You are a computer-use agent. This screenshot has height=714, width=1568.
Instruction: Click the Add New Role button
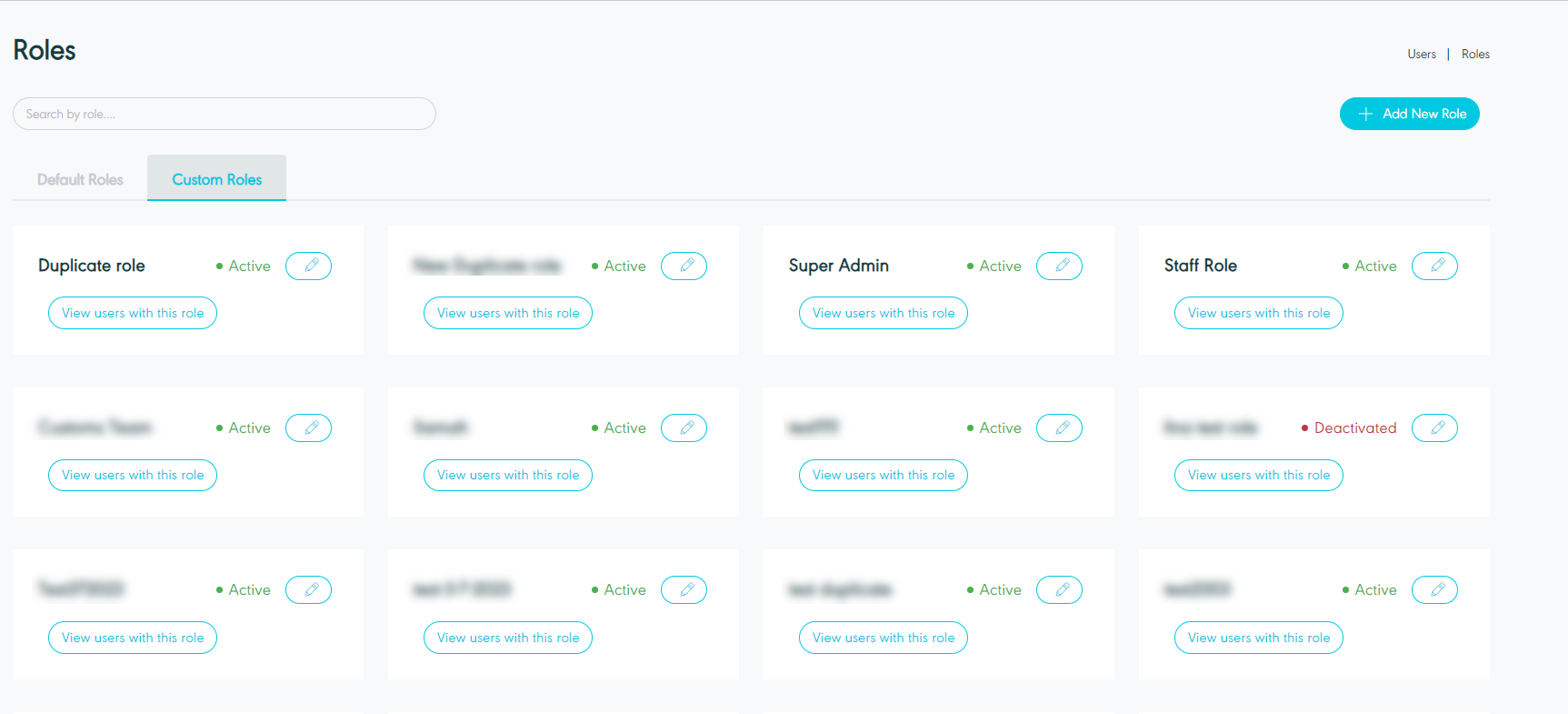point(1410,114)
